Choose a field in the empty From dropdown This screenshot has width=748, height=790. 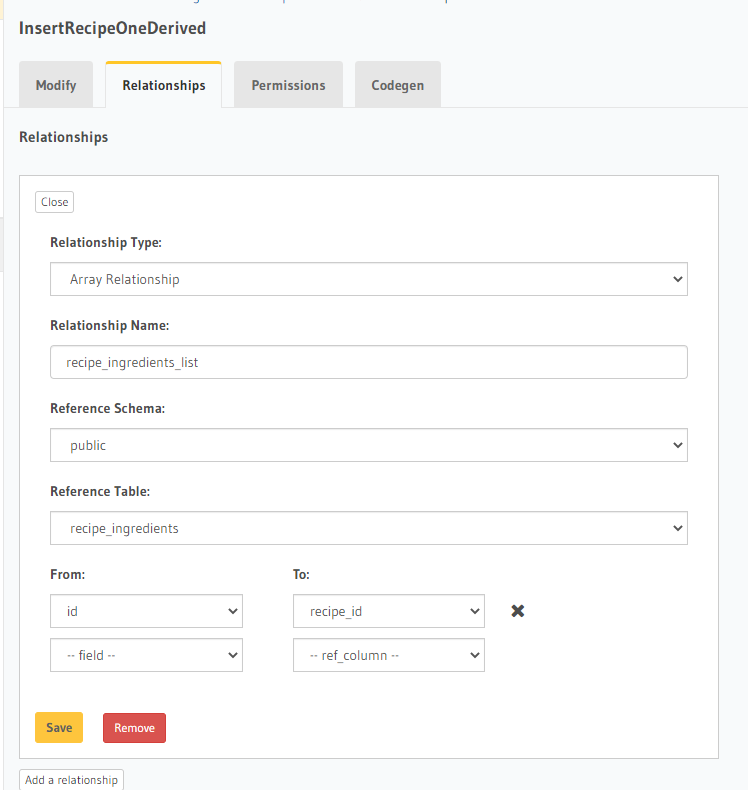pos(147,655)
